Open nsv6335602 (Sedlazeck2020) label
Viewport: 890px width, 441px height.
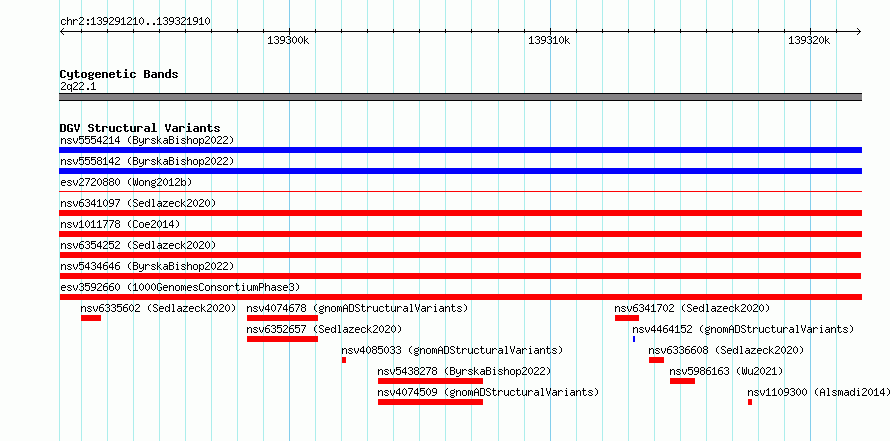point(158,308)
